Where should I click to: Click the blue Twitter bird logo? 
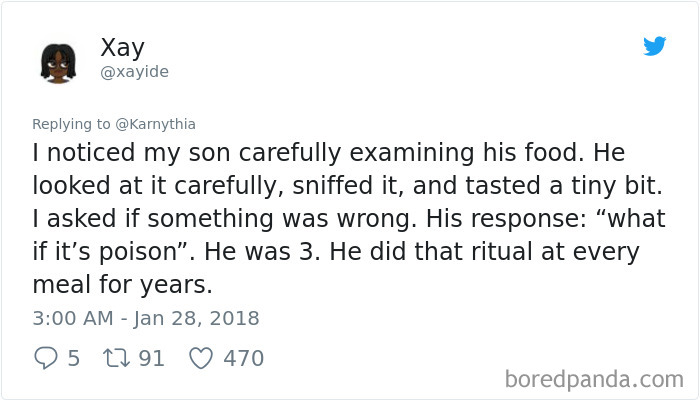(654, 46)
